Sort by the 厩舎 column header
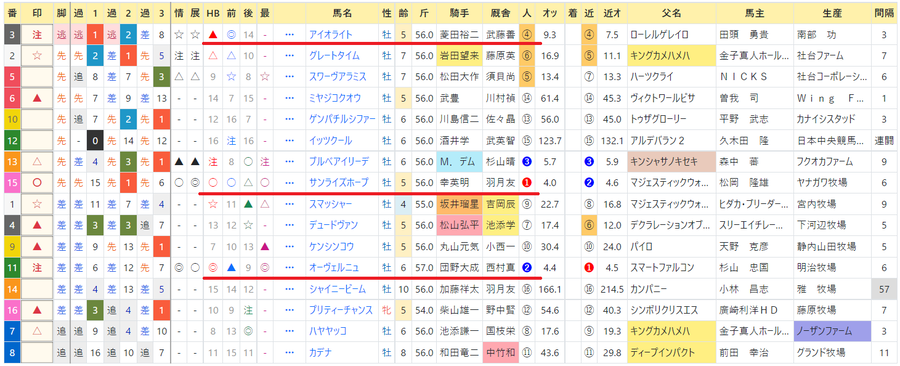This screenshot has width=900, height=366. pos(500,13)
